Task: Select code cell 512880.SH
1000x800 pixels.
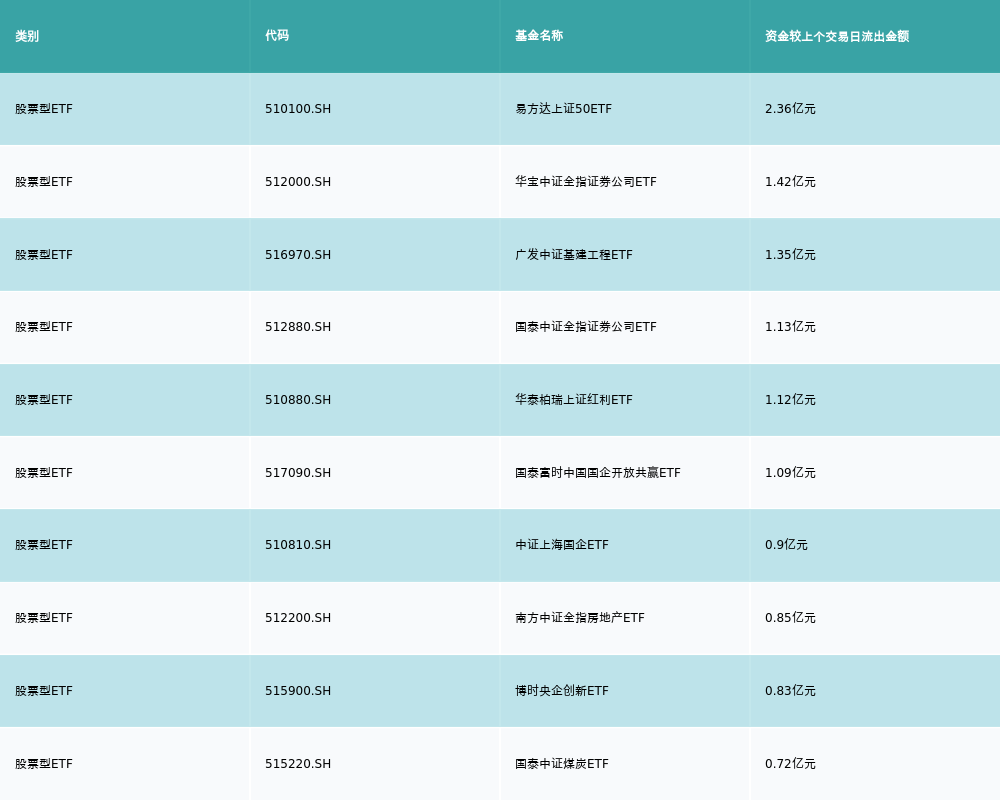Action: pos(298,327)
